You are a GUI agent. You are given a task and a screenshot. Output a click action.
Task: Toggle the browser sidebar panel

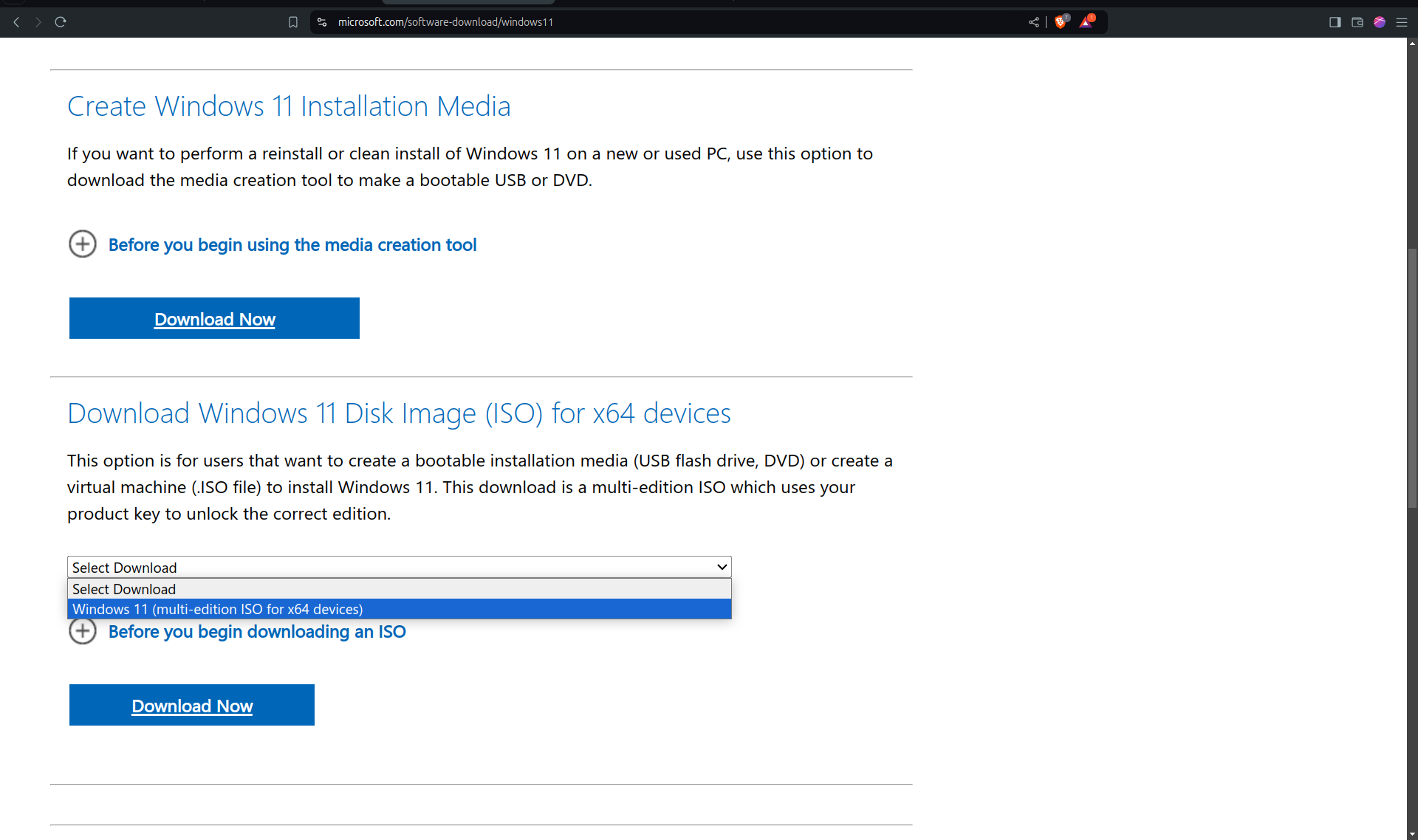coord(1335,22)
